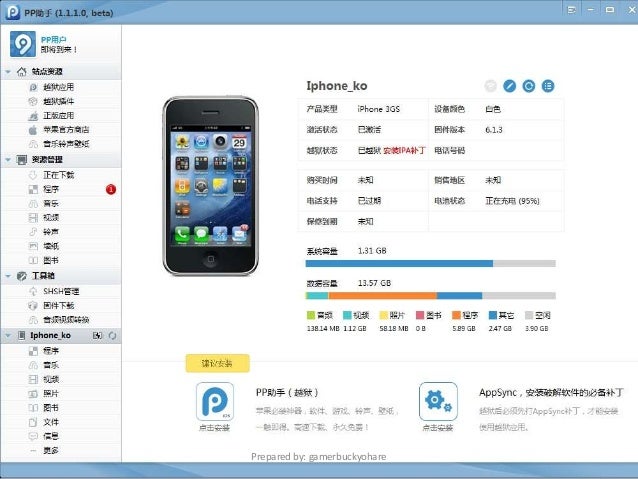
Task: Click the 正在充电 (95%) battery status
Action: tap(512, 201)
